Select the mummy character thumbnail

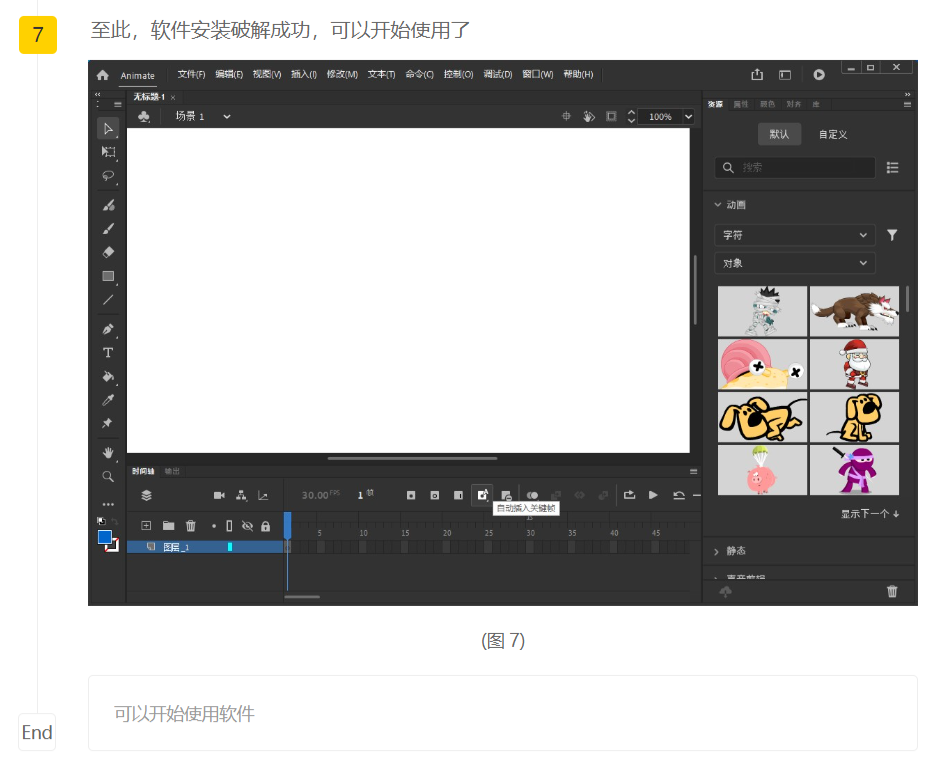[762, 311]
